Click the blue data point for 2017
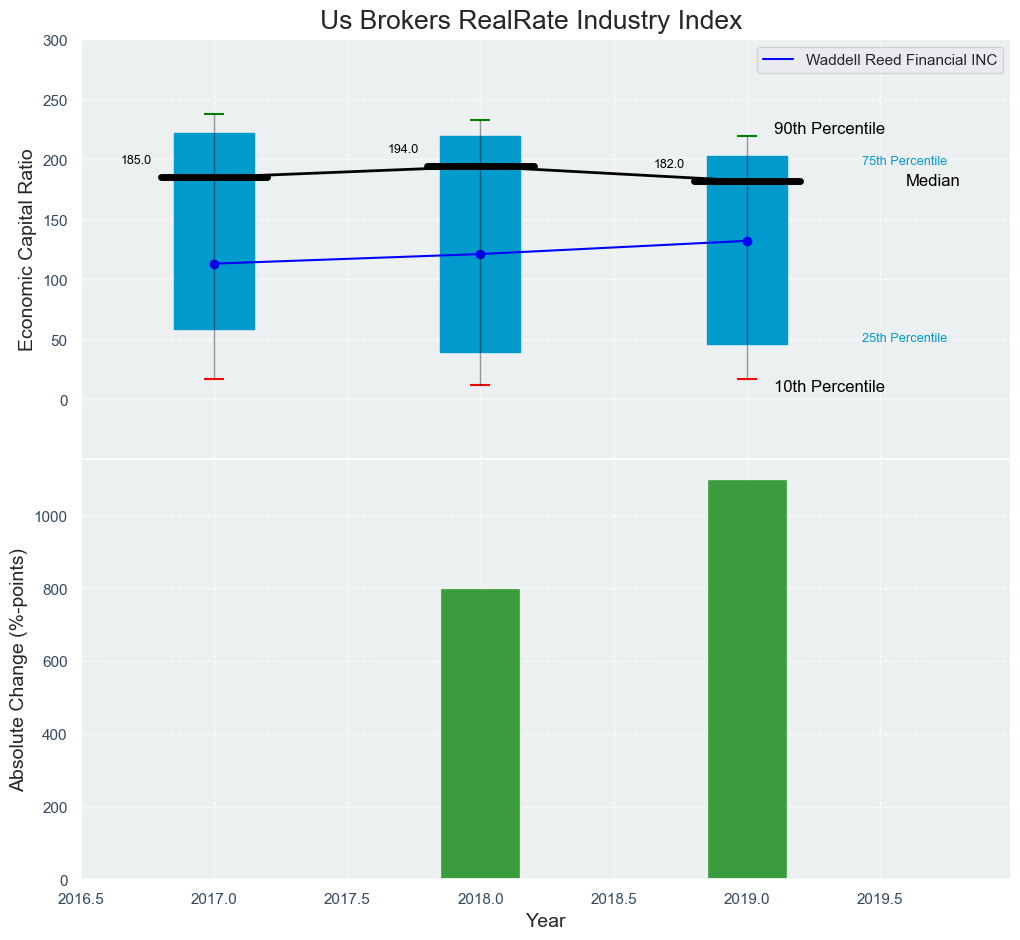 click(214, 264)
